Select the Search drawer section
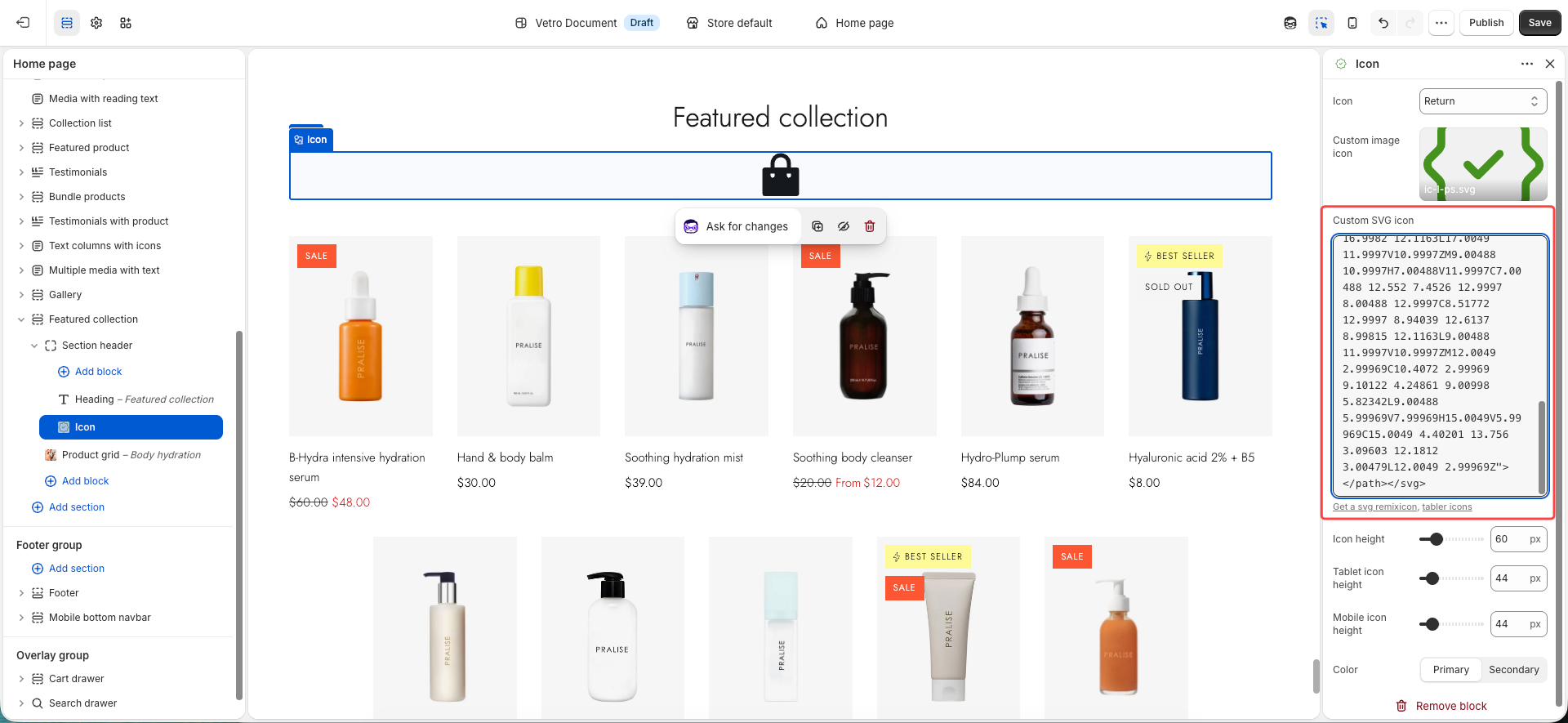This screenshot has width=1568, height=723. coord(82,703)
